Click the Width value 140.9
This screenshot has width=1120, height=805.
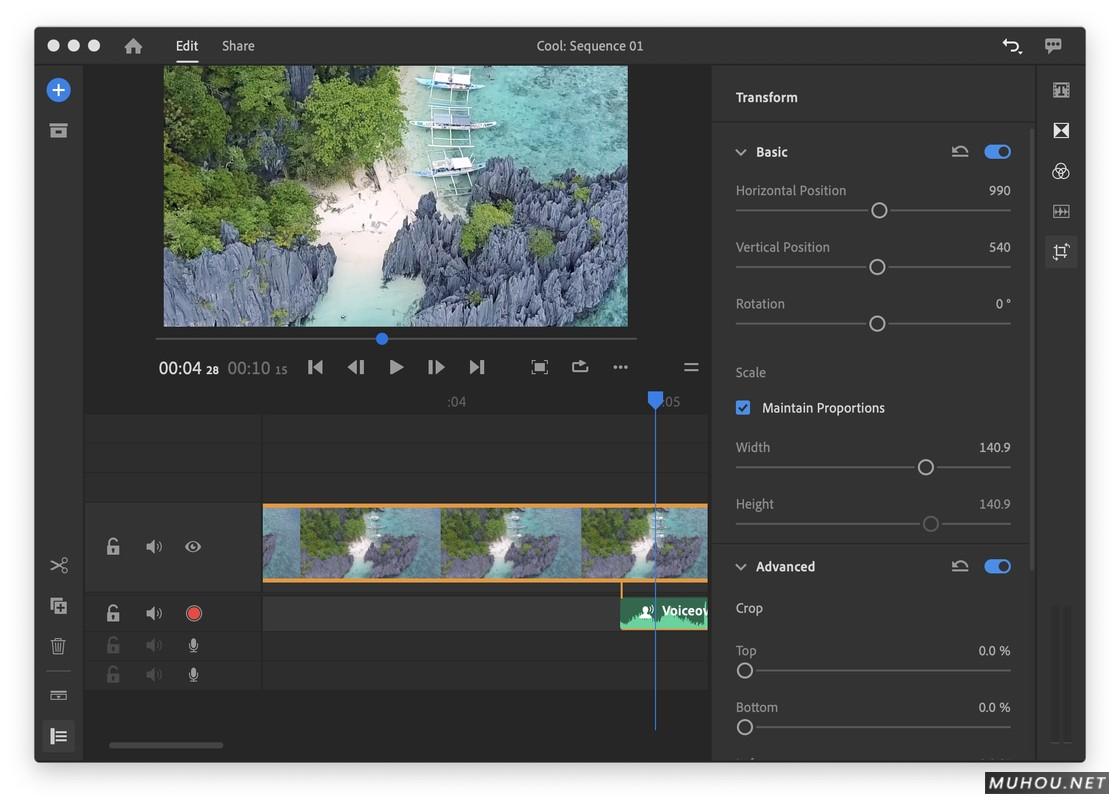994,447
